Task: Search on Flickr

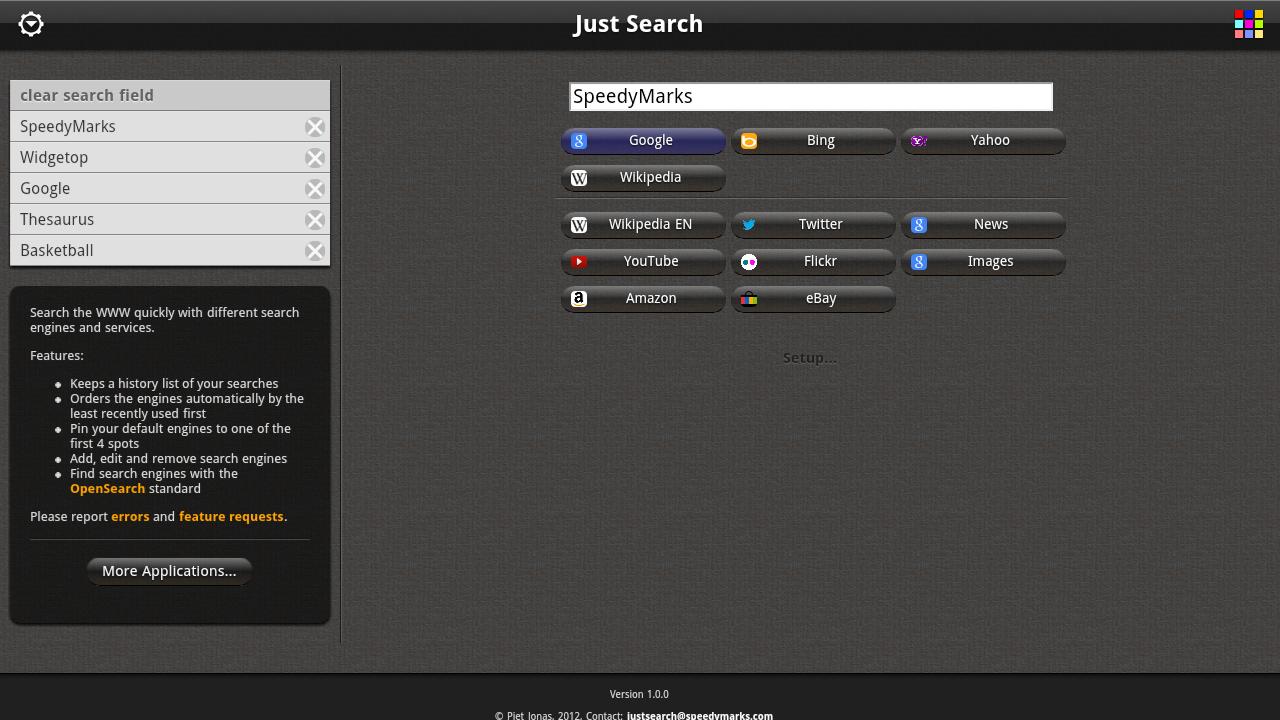Action: pyautogui.click(x=813, y=262)
